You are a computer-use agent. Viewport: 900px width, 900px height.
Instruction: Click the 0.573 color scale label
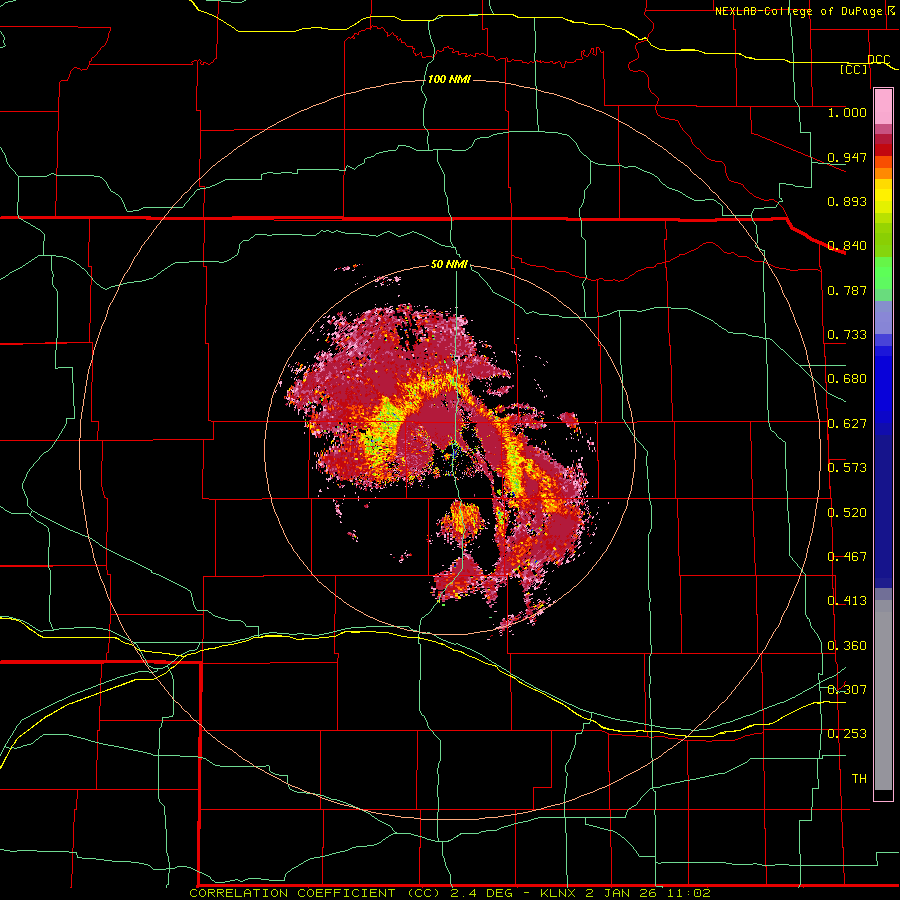847,468
